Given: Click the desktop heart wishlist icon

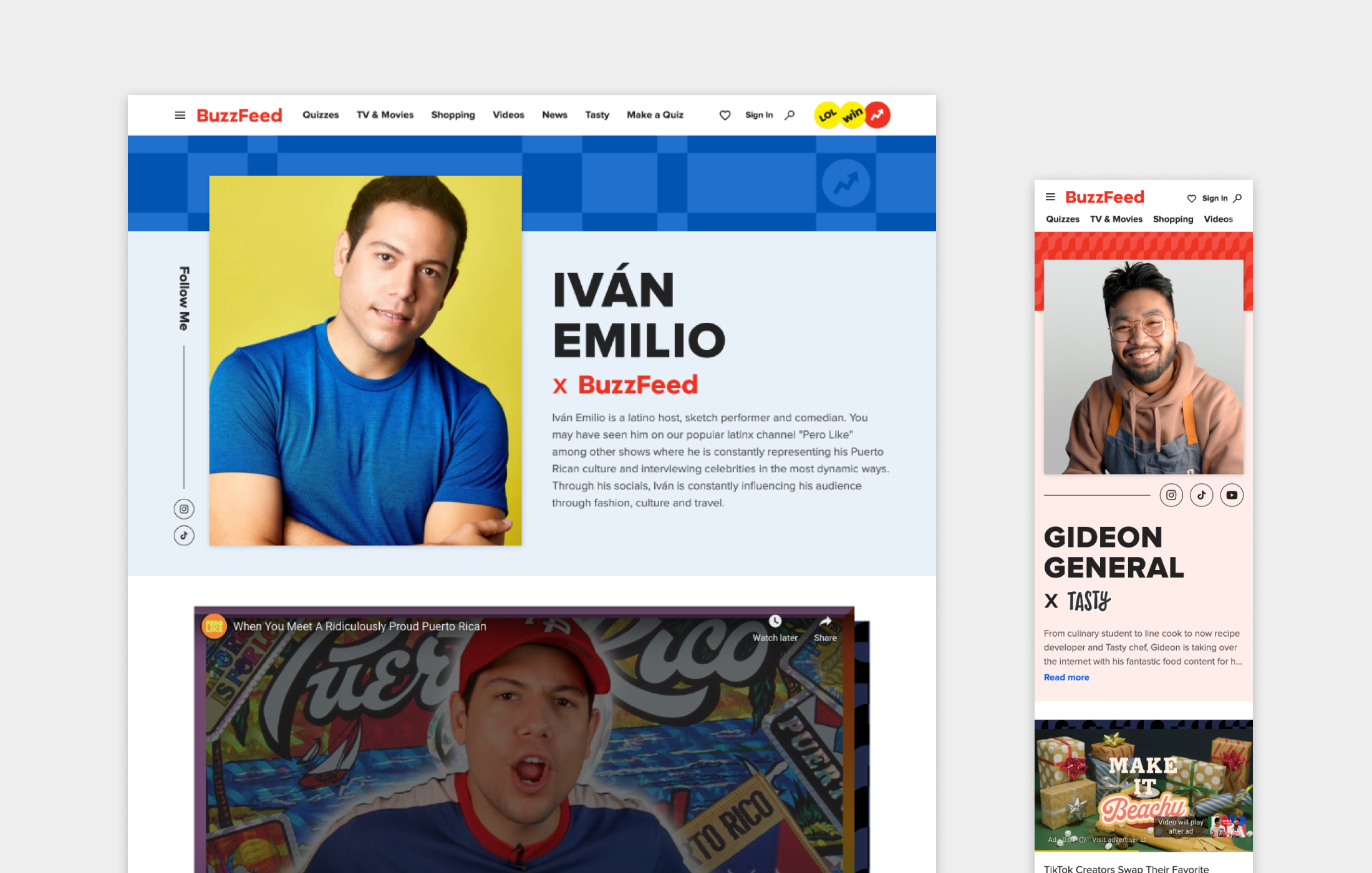Looking at the screenshot, I should pos(725,115).
